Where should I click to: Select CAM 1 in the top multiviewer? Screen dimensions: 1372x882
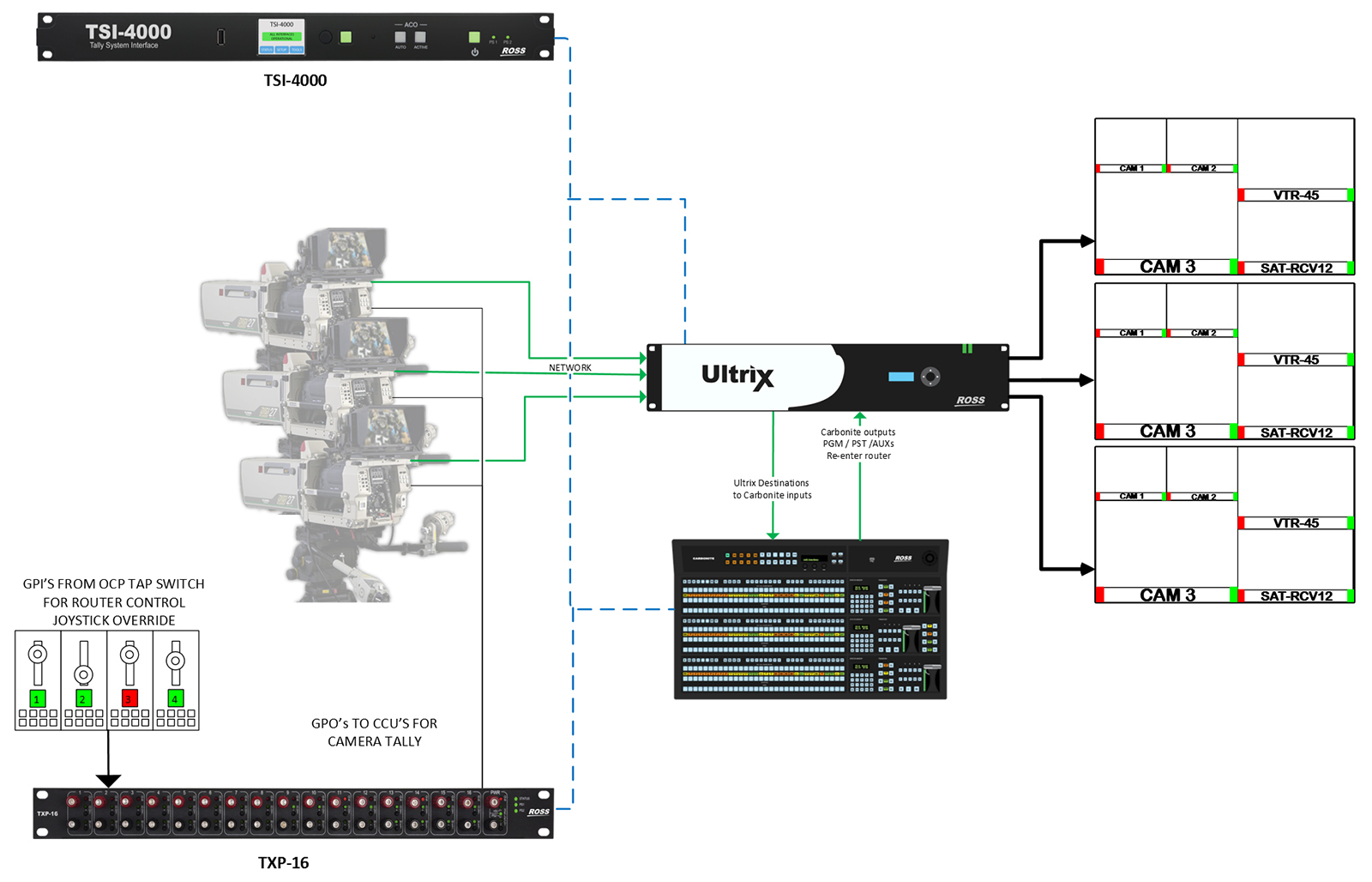pyautogui.click(x=1132, y=168)
